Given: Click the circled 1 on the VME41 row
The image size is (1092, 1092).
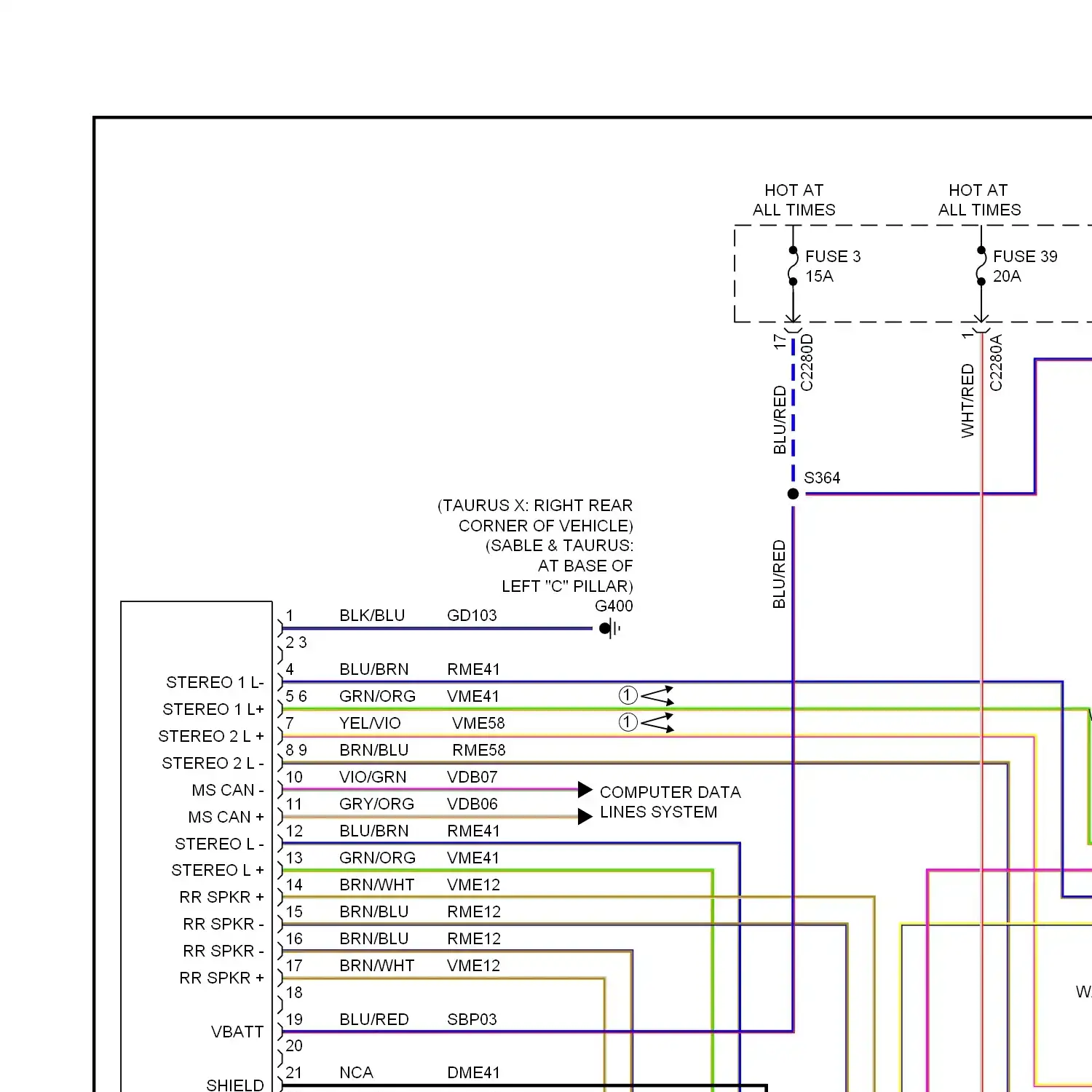Looking at the screenshot, I should coord(628,695).
